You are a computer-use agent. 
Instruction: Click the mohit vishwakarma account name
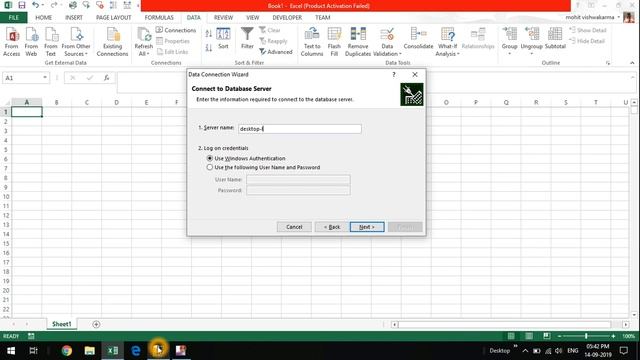coord(589,17)
